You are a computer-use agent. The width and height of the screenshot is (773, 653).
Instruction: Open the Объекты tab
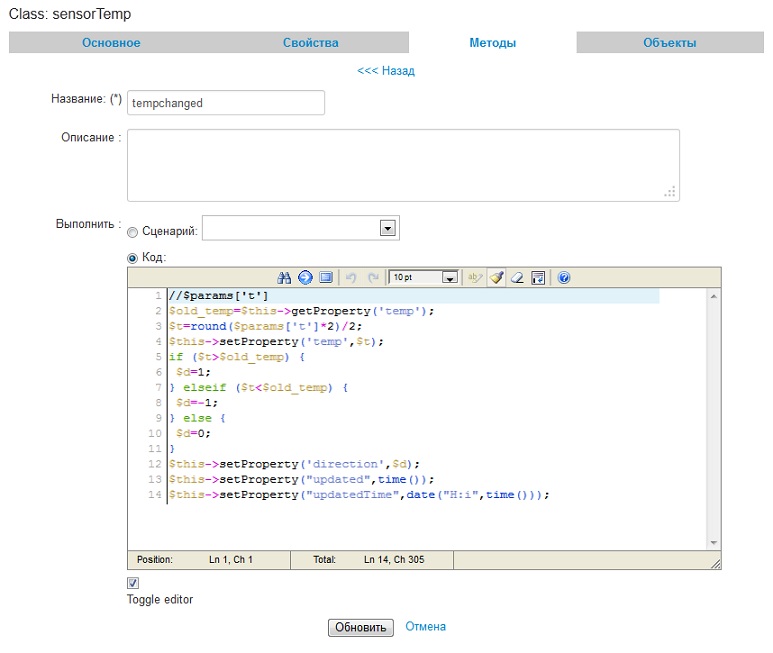669,43
